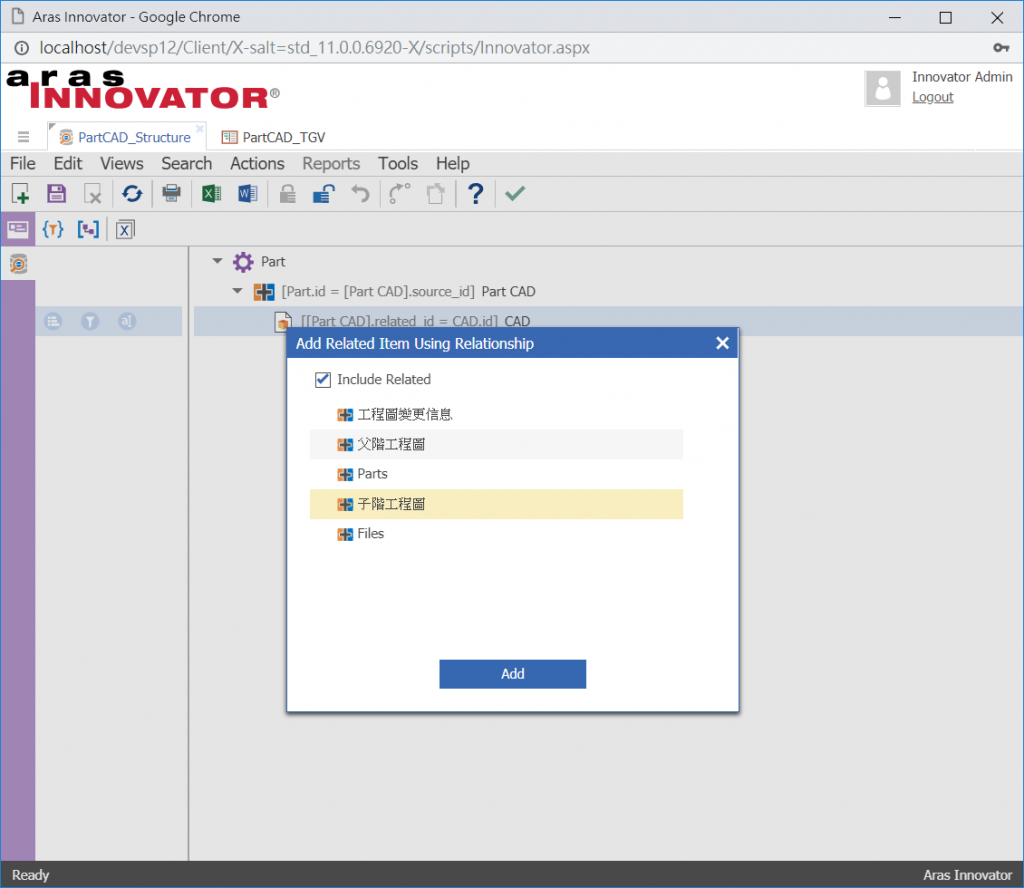This screenshot has width=1024, height=888.
Task: Click the boxed X toolbar icon
Action: pyautogui.click(x=125, y=230)
